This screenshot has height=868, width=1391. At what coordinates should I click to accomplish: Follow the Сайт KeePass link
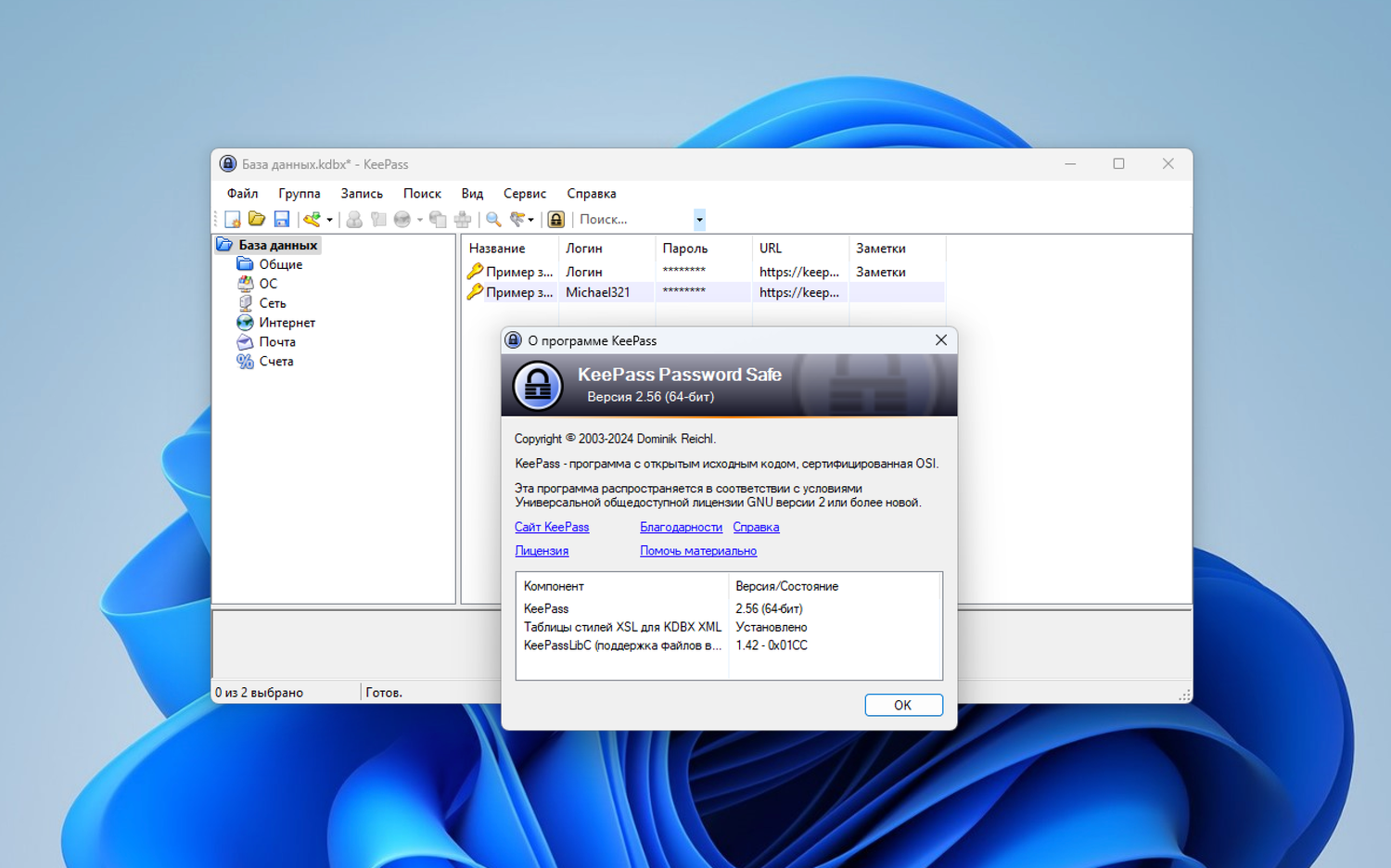(552, 527)
